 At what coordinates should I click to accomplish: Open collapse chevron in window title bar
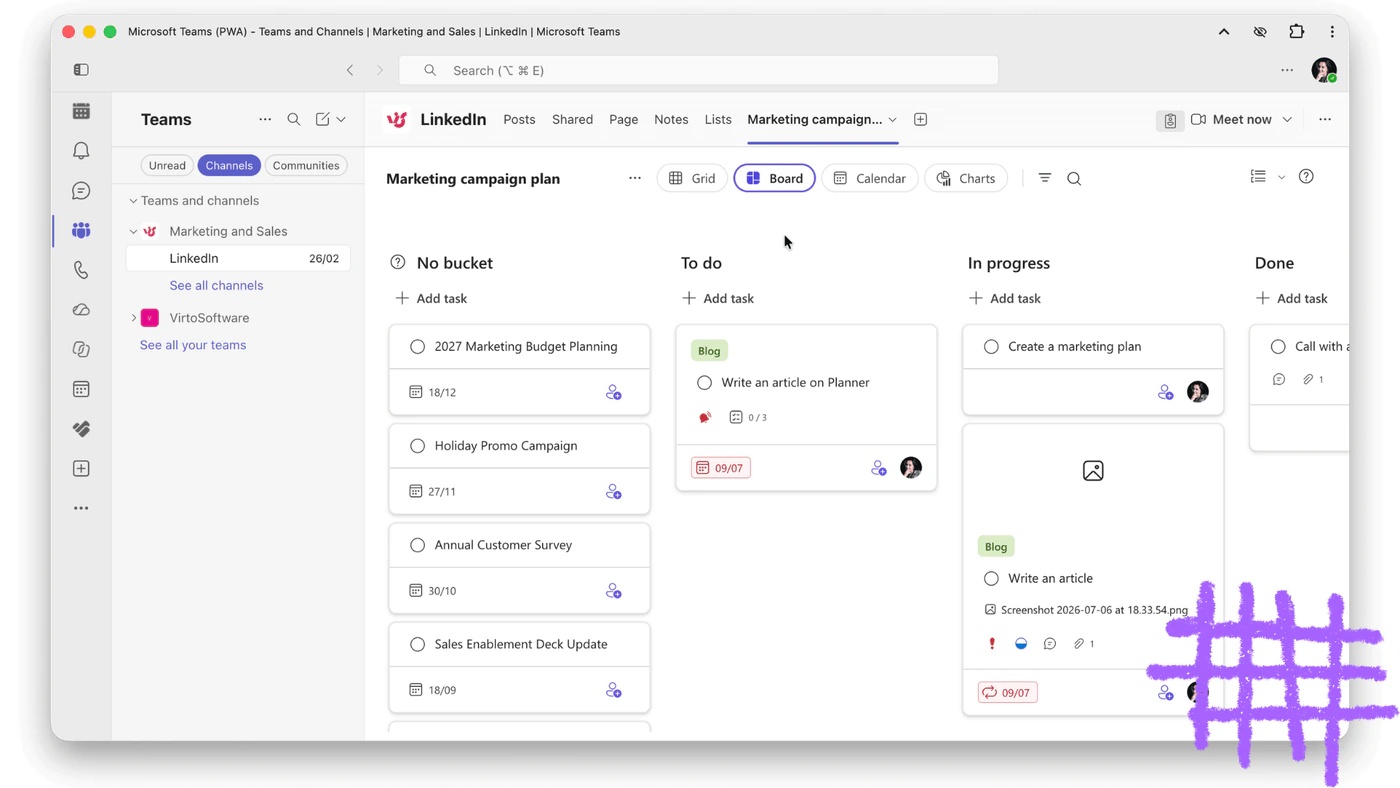coord(1224,31)
